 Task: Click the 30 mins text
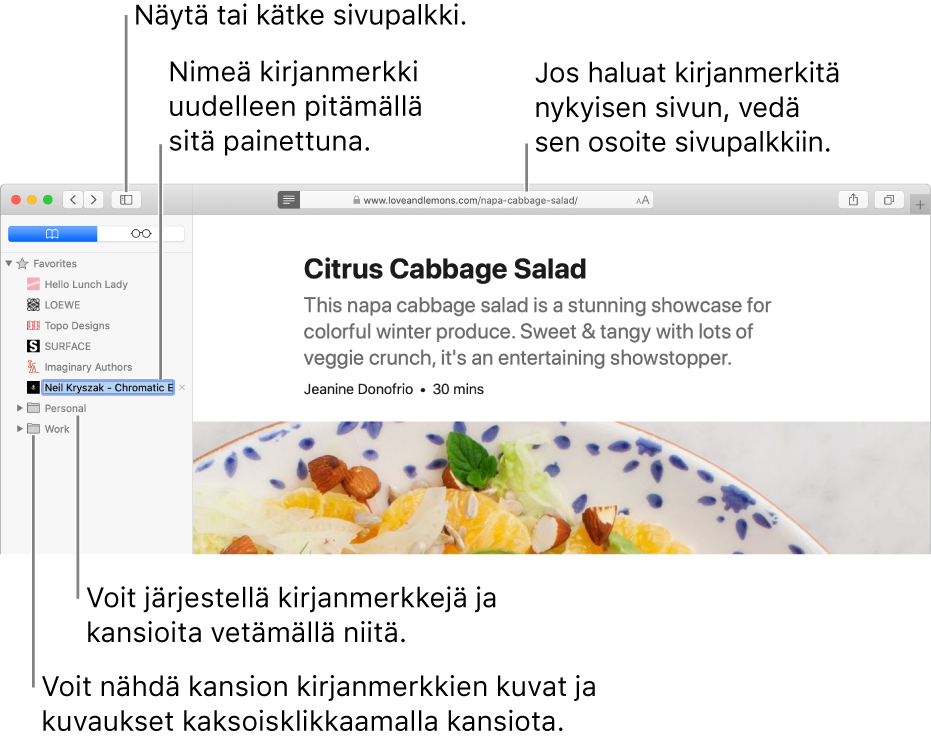(x=458, y=389)
